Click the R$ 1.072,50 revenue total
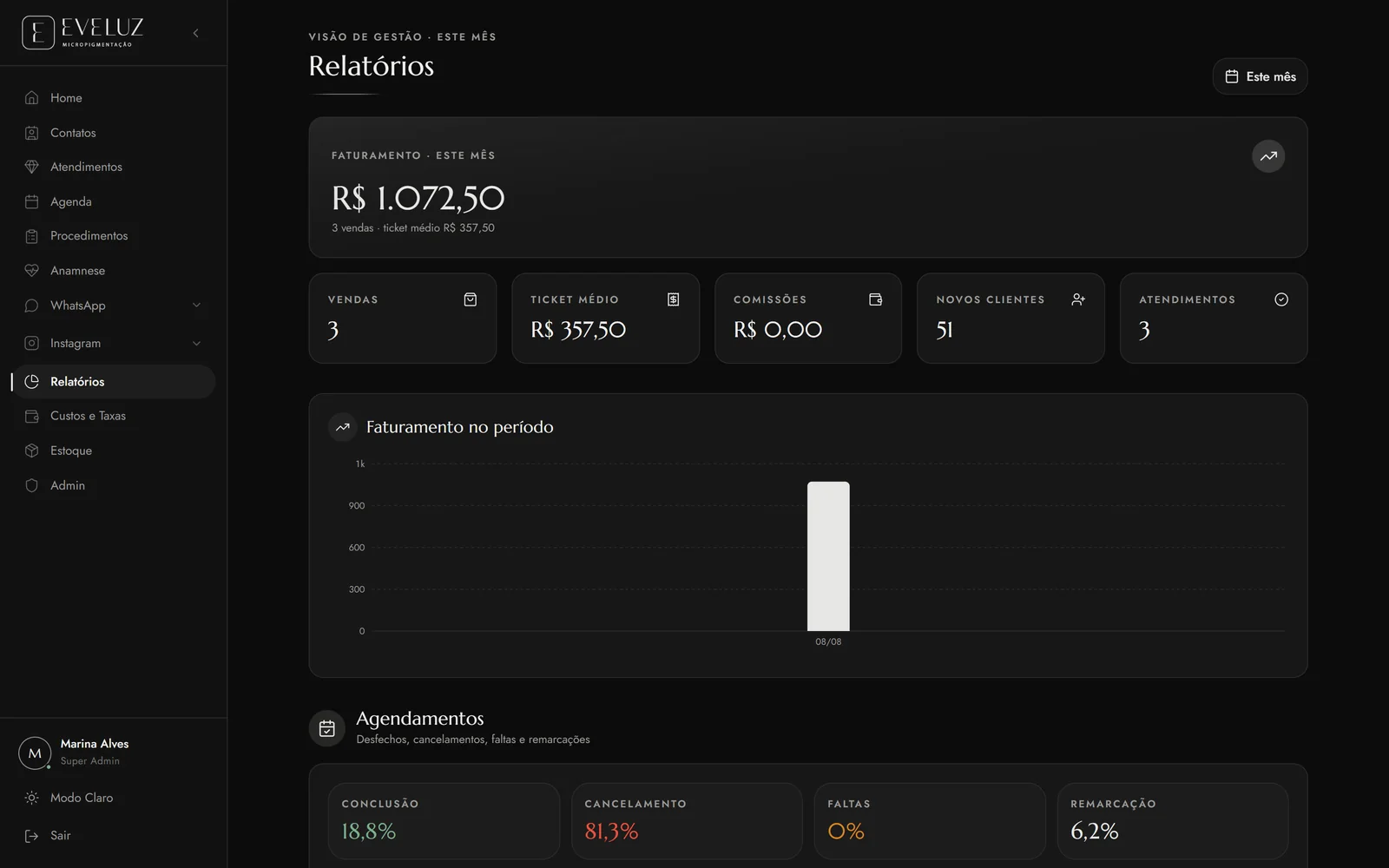This screenshot has width=1389, height=868. click(418, 199)
